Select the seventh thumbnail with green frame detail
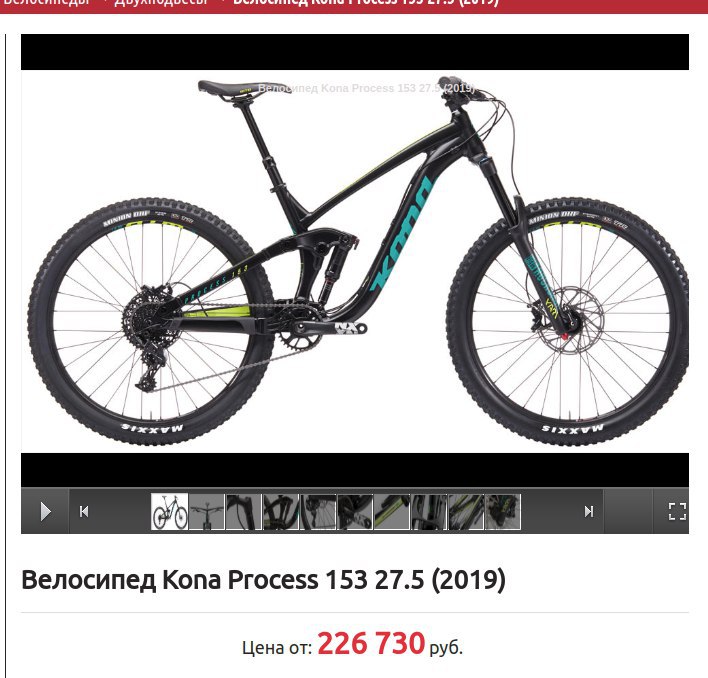The image size is (708, 678). (392, 511)
